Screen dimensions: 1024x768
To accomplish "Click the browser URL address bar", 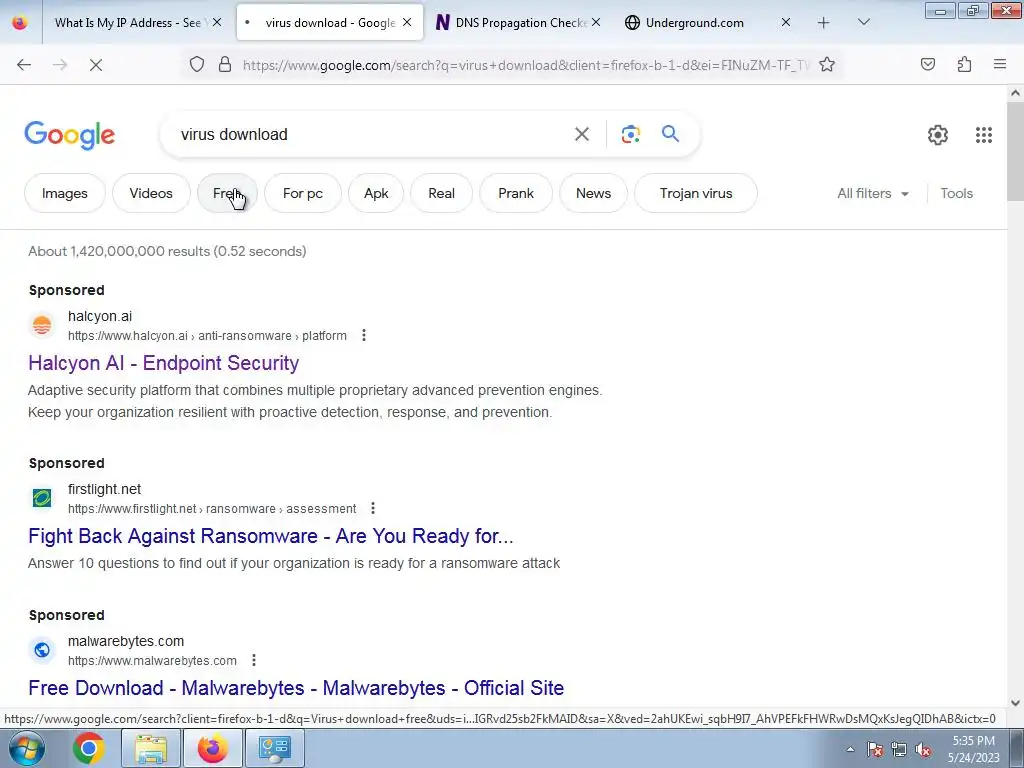I will pyautogui.click(x=526, y=65).
